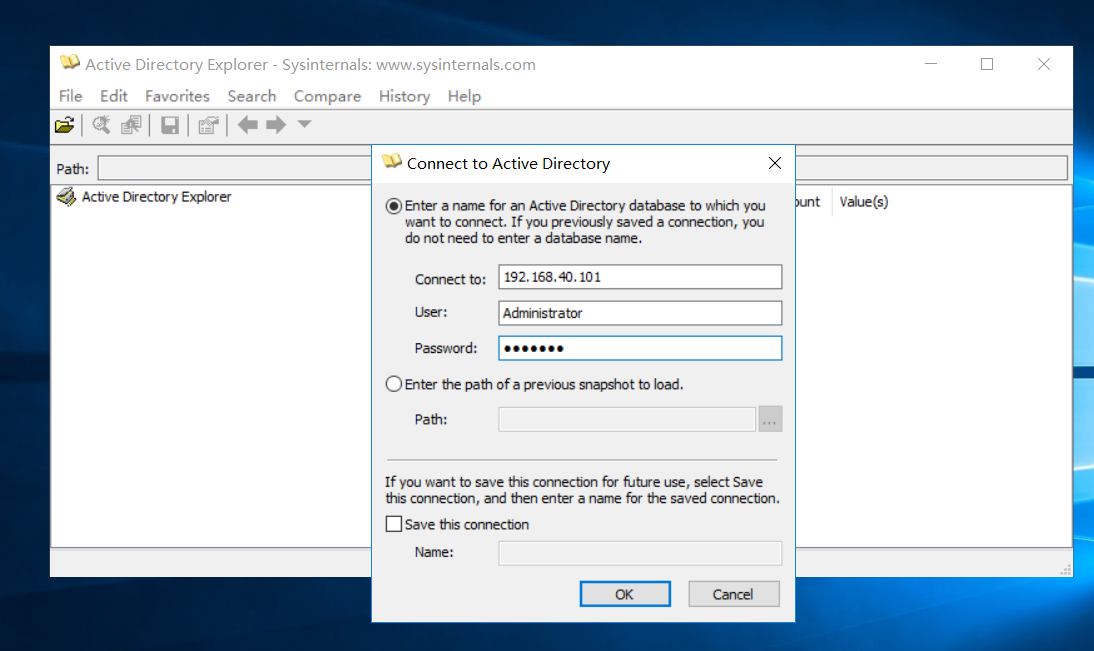Close the Connect to Active Directory dialog
Screen dimensions: 1094x651
click(x=774, y=163)
